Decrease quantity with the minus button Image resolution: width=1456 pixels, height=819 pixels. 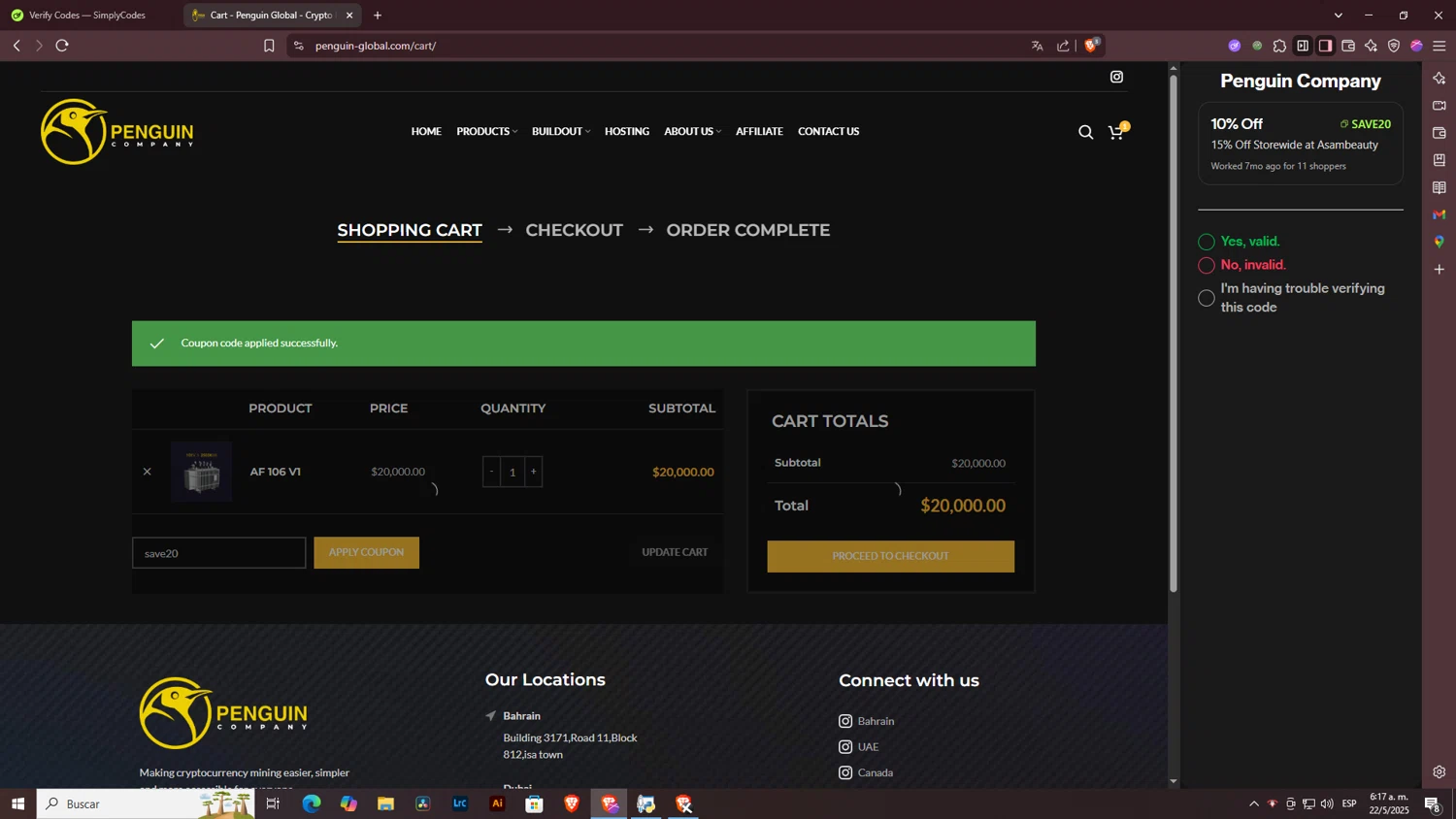click(x=492, y=472)
